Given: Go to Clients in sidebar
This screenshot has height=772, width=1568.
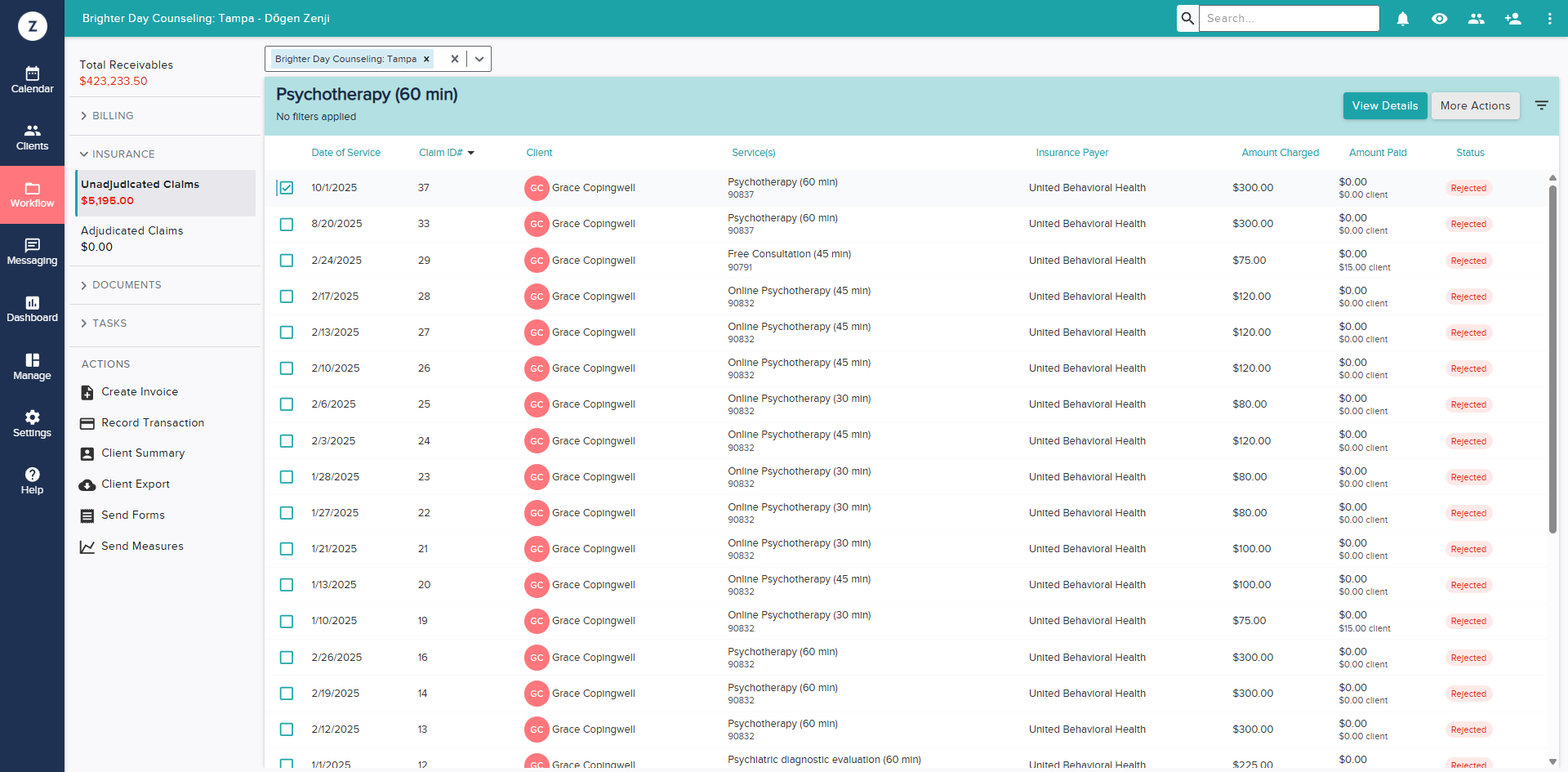Looking at the screenshot, I should pos(32,137).
